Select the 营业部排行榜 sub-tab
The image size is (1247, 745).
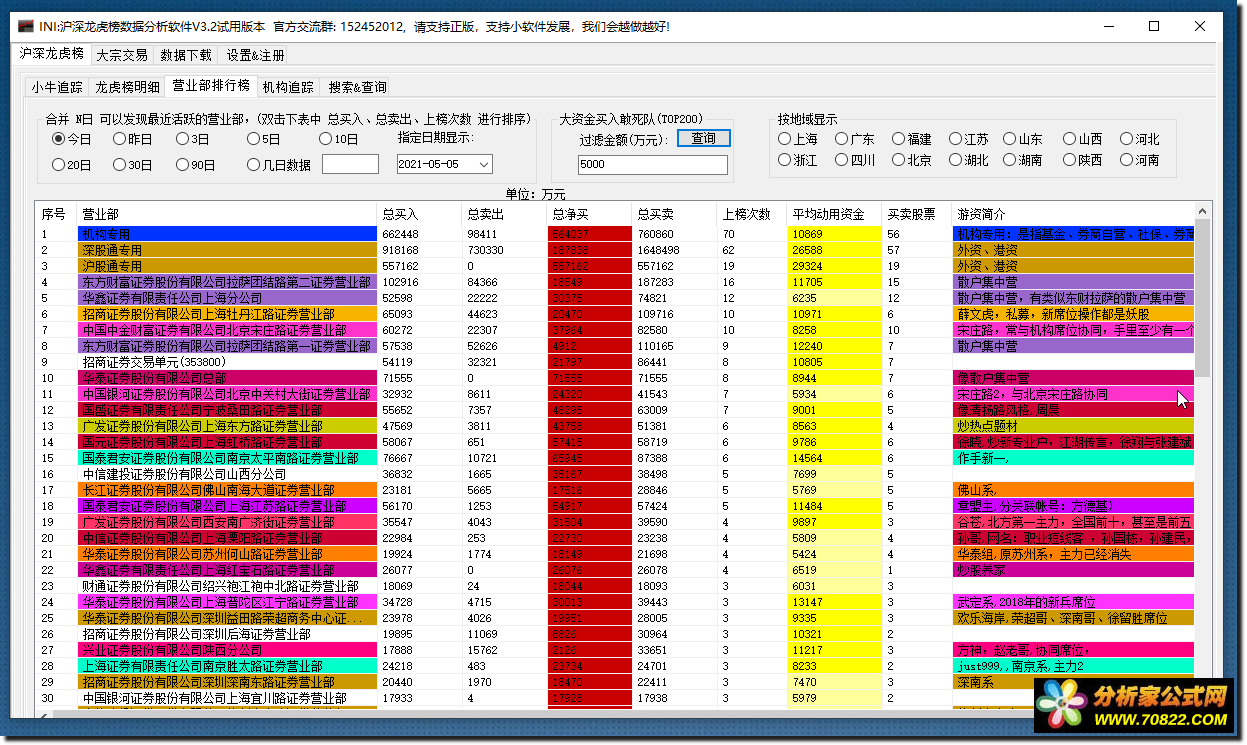211,86
